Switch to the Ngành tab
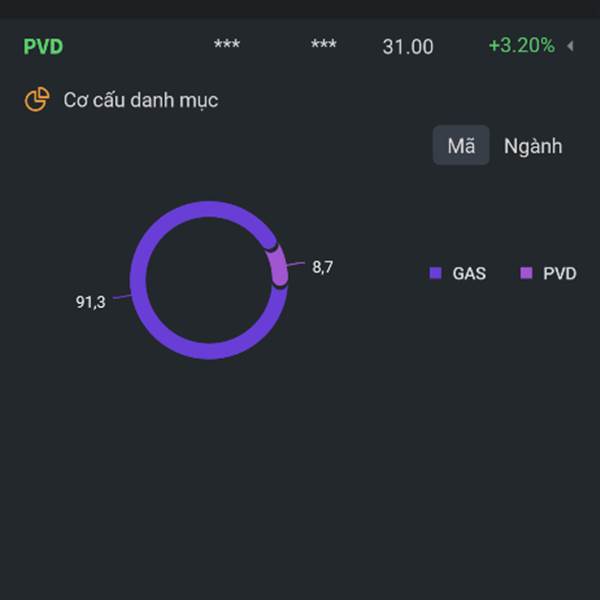Screen dimensions: 600x600 coord(533,146)
